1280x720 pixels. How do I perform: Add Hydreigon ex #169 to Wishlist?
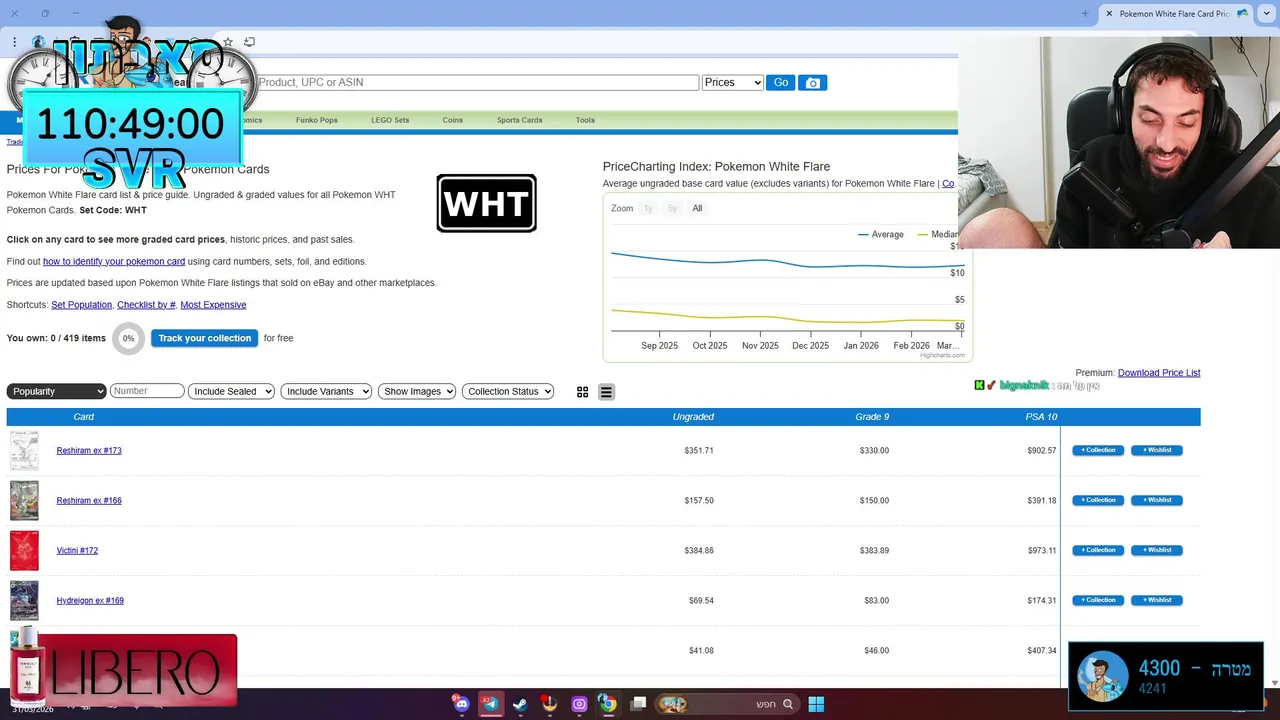pyautogui.click(x=1157, y=600)
